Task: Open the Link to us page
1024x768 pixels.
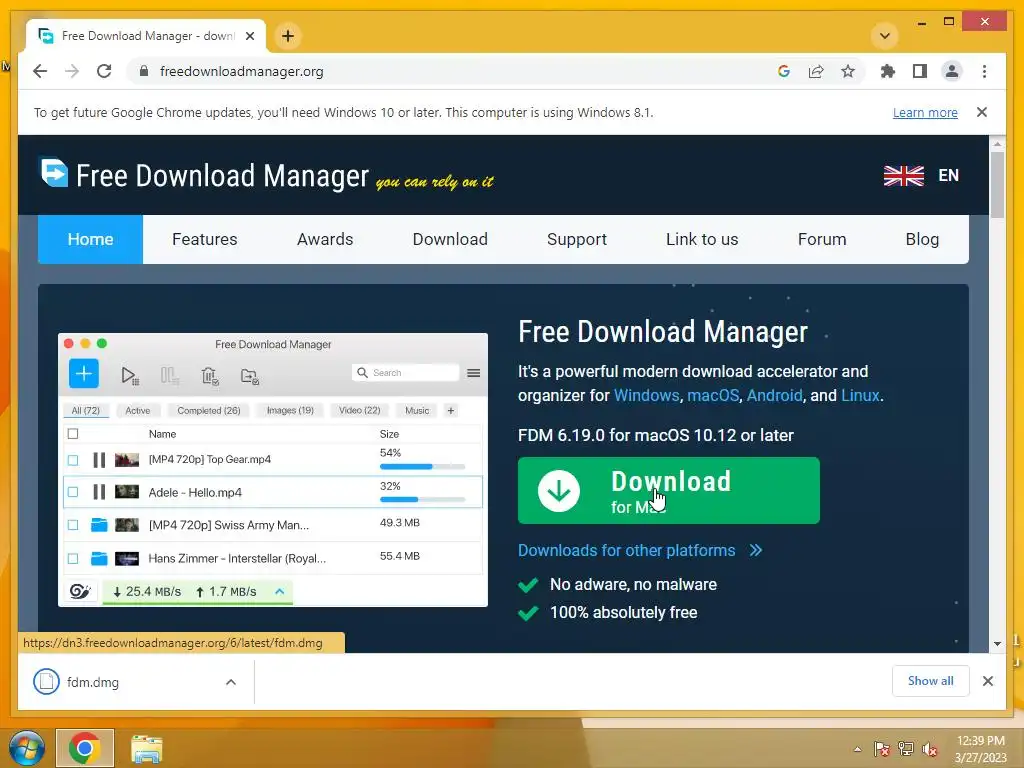Action: 702,240
